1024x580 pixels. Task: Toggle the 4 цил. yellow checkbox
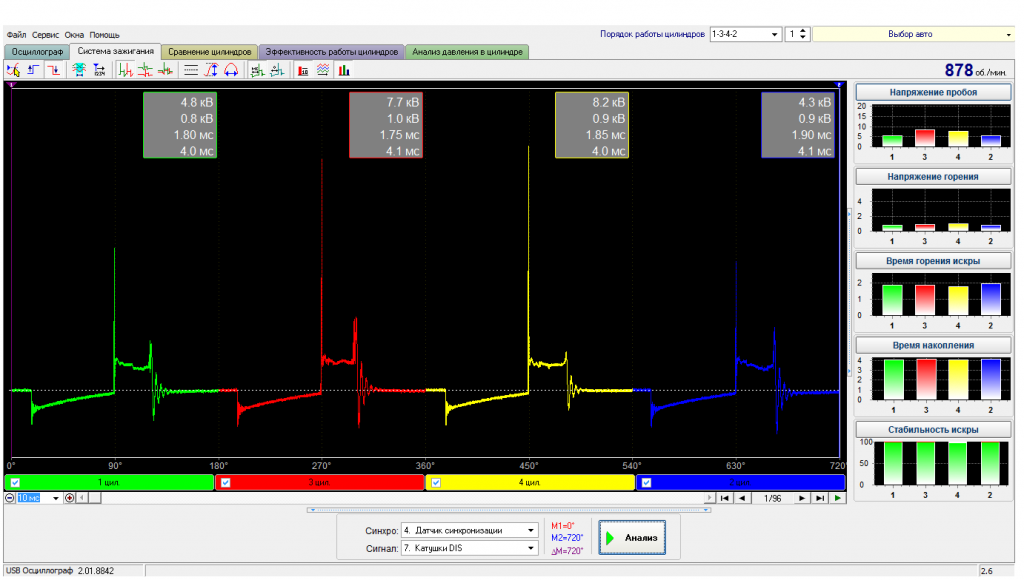pos(436,483)
